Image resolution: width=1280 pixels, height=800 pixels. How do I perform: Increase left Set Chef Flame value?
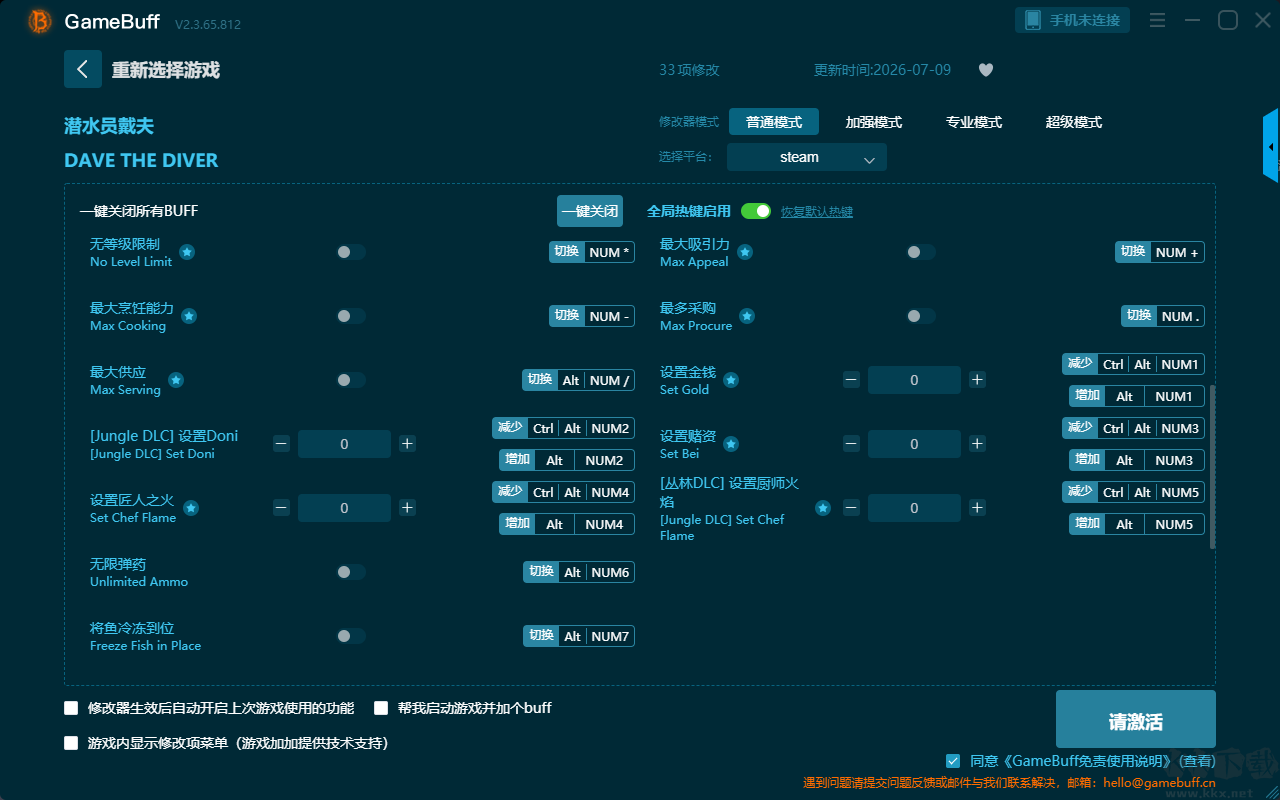tap(407, 508)
